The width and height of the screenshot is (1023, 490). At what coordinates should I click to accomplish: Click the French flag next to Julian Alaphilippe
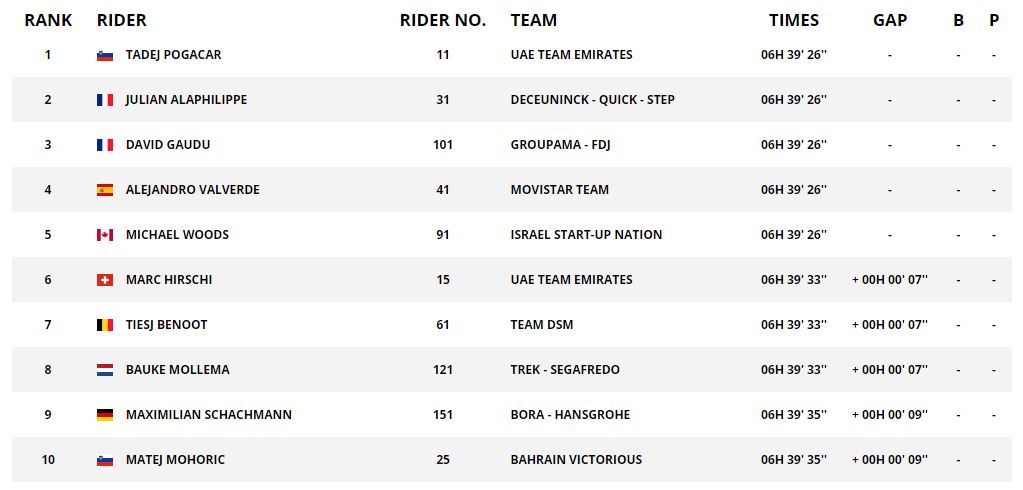[105, 100]
